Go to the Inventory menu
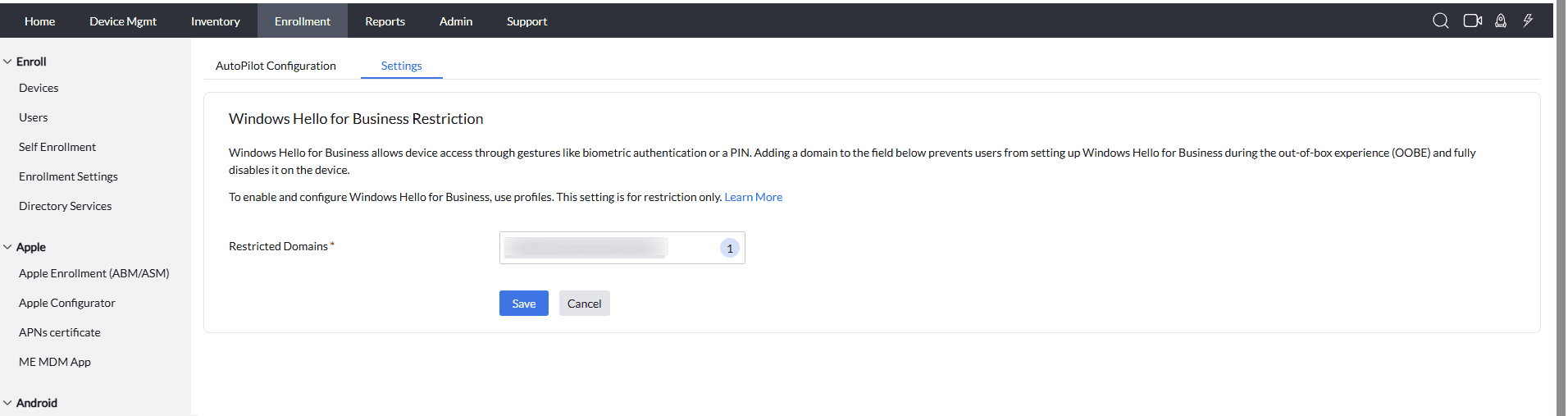The image size is (1568, 416). pyautogui.click(x=216, y=21)
